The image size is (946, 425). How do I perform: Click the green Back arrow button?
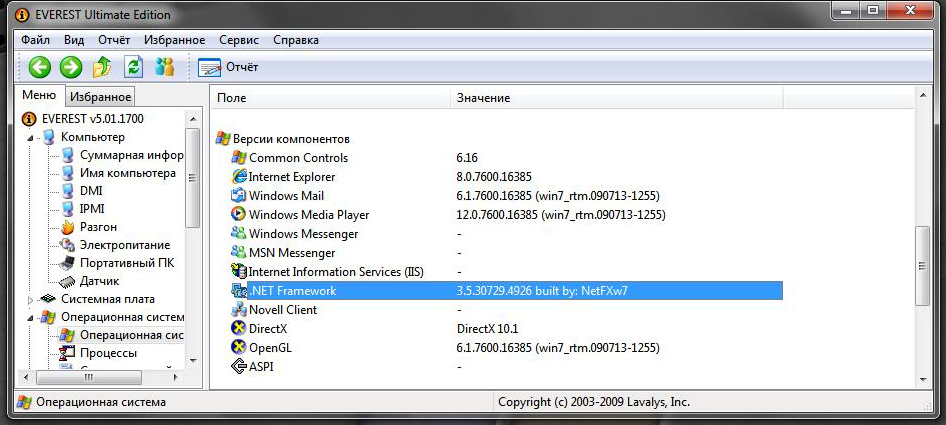(40, 67)
